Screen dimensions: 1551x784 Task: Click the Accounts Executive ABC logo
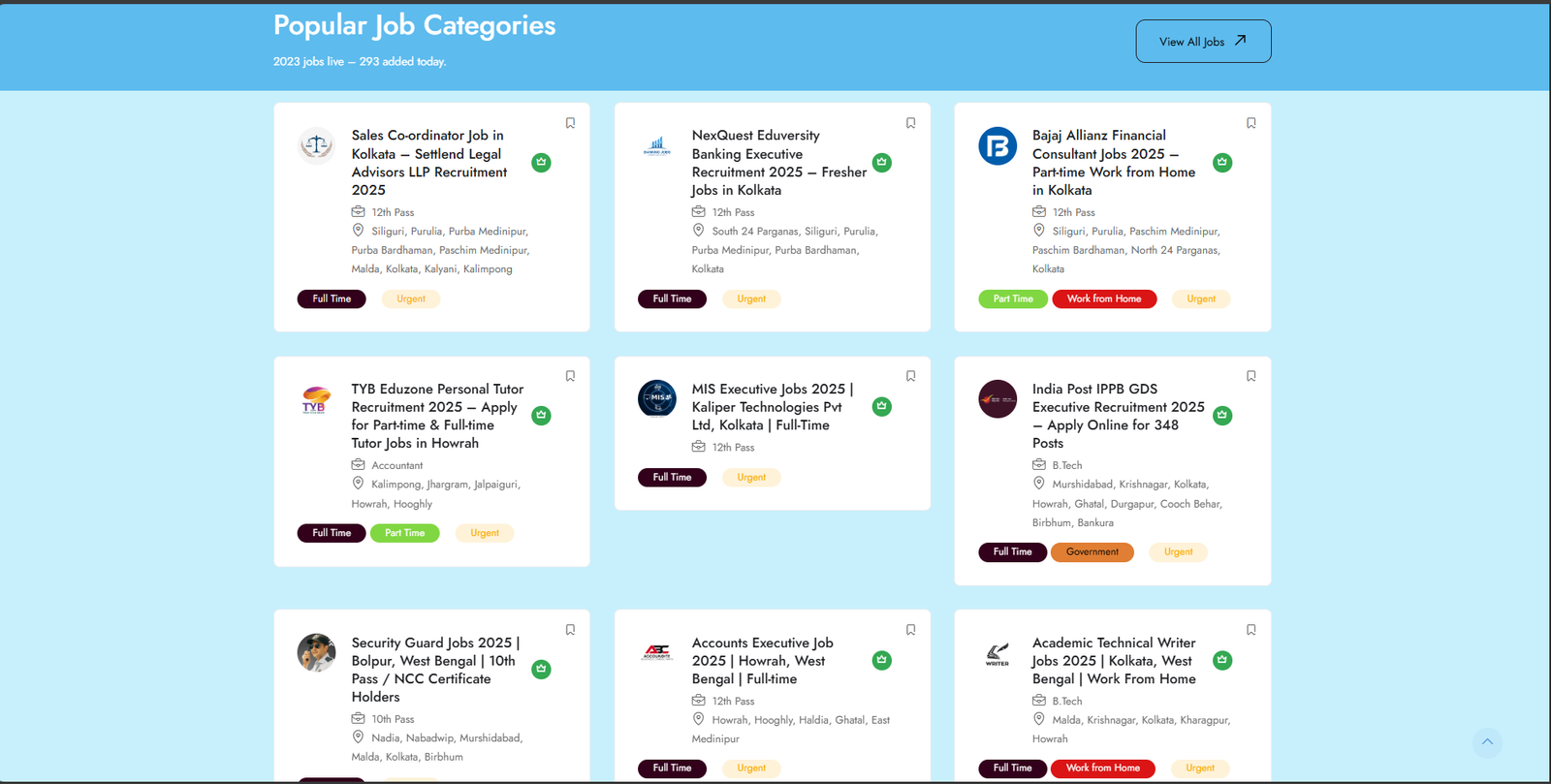(657, 652)
